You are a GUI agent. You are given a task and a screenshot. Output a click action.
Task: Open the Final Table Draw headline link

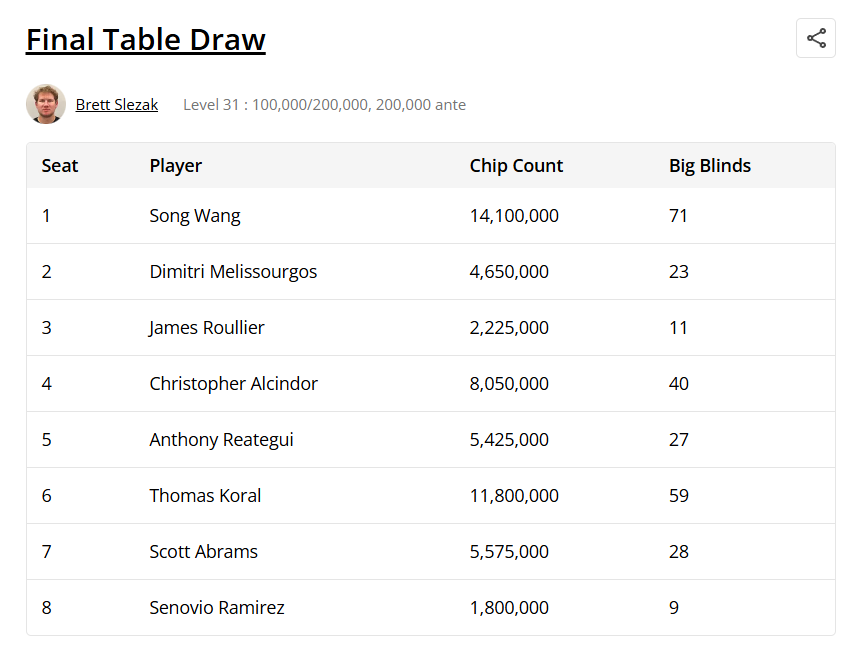(146, 39)
